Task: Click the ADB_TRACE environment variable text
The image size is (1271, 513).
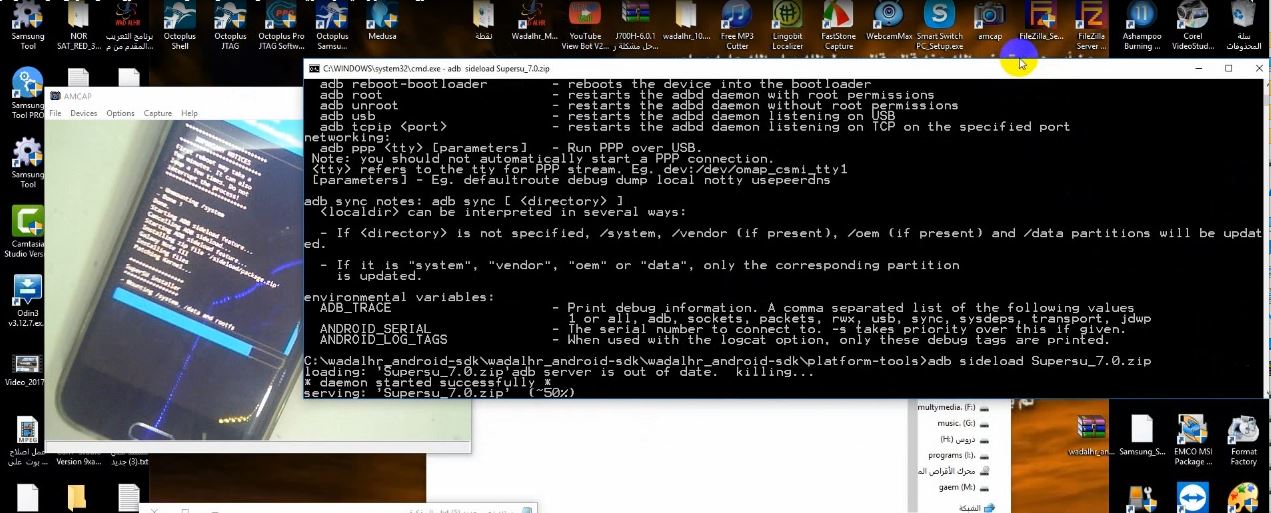Action: (355, 308)
